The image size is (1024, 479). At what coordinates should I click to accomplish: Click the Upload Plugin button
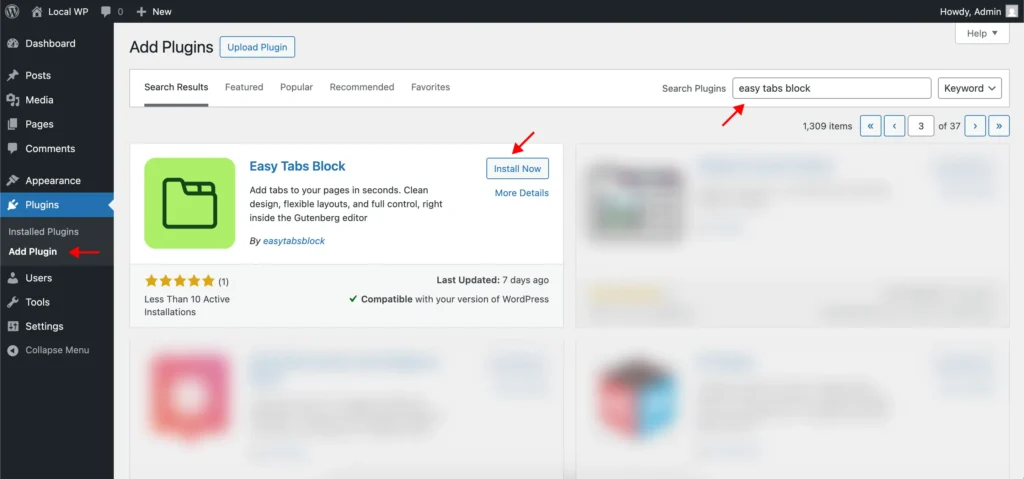click(257, 47)
